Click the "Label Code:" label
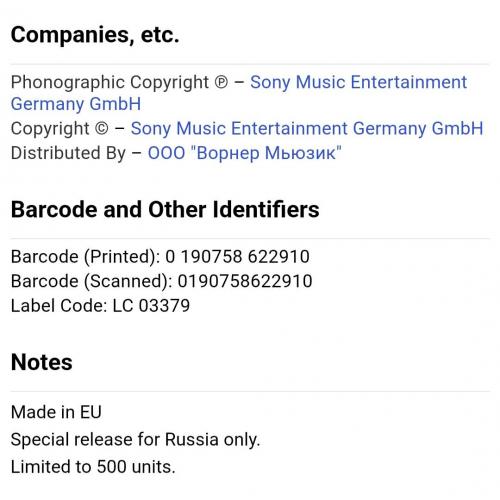The width and height of the screenshot is (500, 500). [59, 306]
